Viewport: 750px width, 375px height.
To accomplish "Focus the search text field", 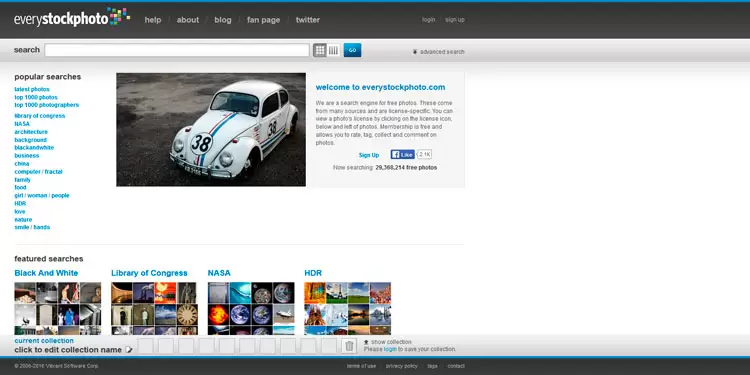I will coord(177,50).
